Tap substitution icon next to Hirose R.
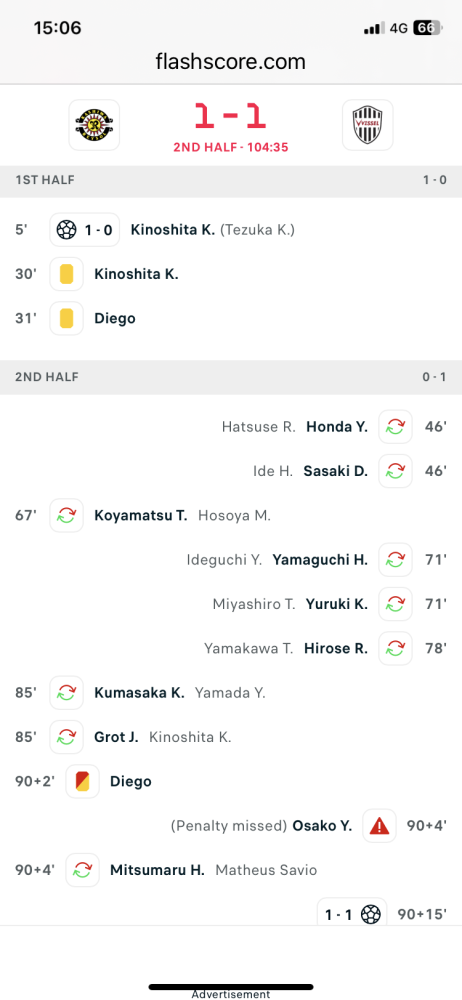This screenshot has width=462, height=1000. coord(395,649)
